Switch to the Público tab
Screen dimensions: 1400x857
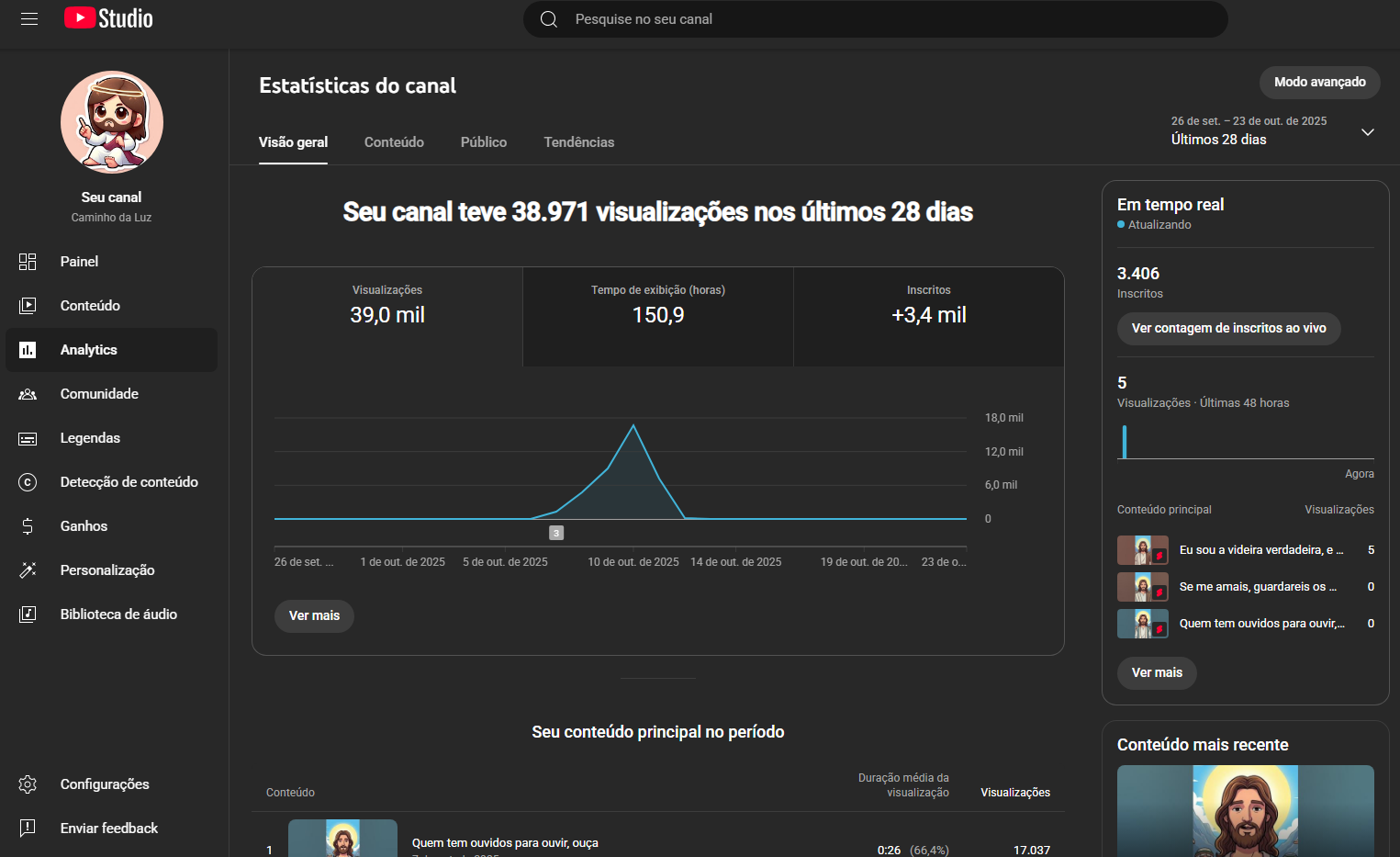(x=484, y=142)
